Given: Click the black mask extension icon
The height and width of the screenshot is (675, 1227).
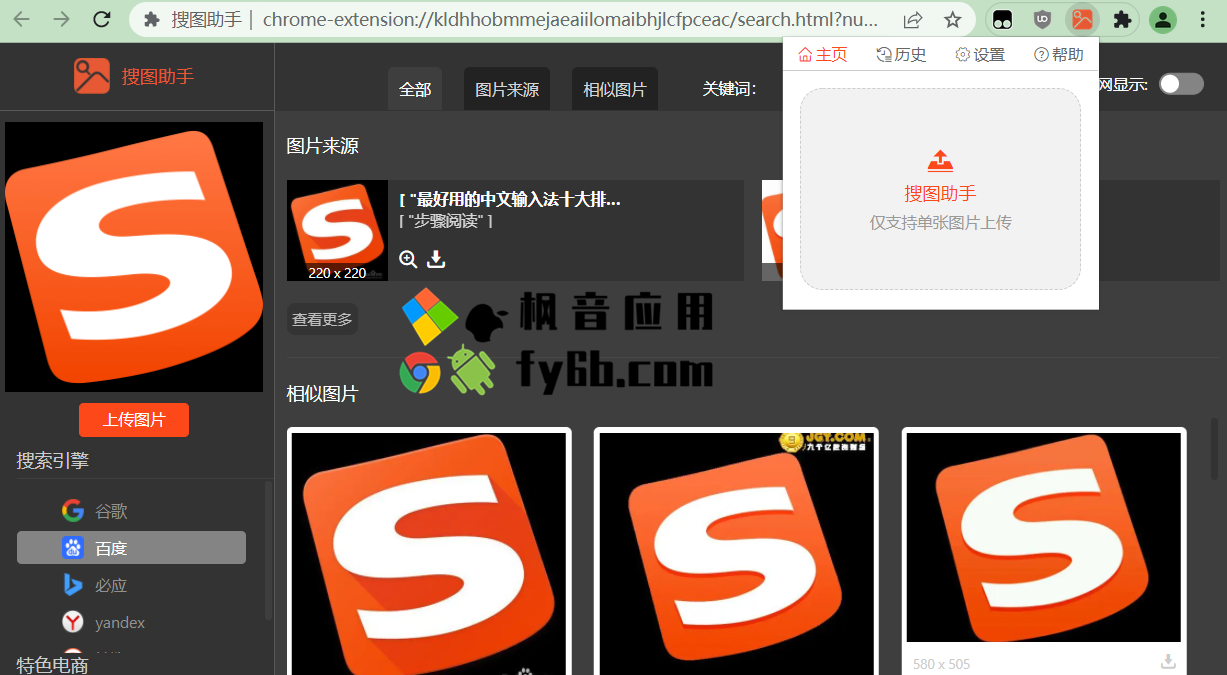Looking at the screenshot, I should [1002, 19].
